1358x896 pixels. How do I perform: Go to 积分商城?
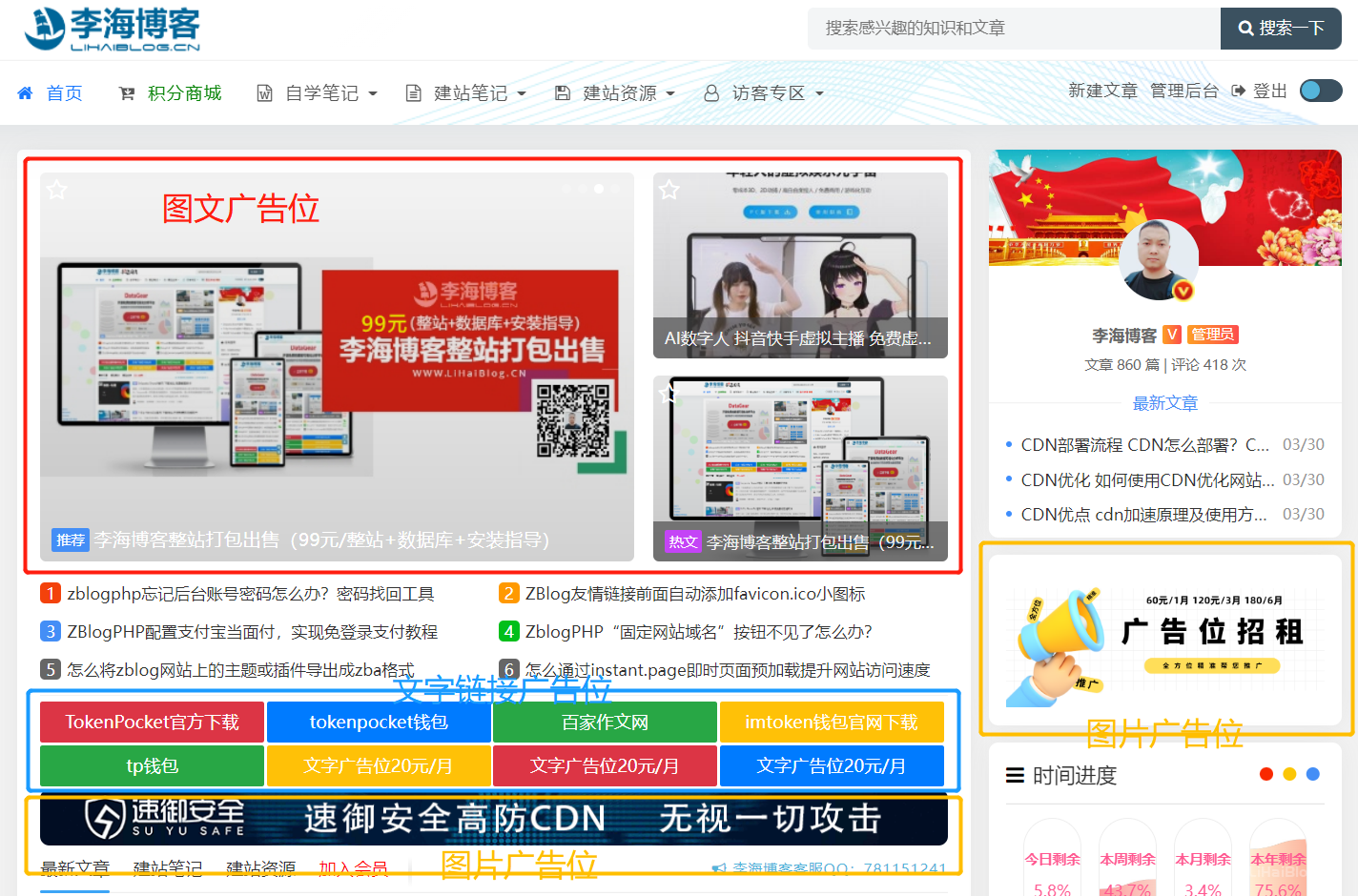184,93
